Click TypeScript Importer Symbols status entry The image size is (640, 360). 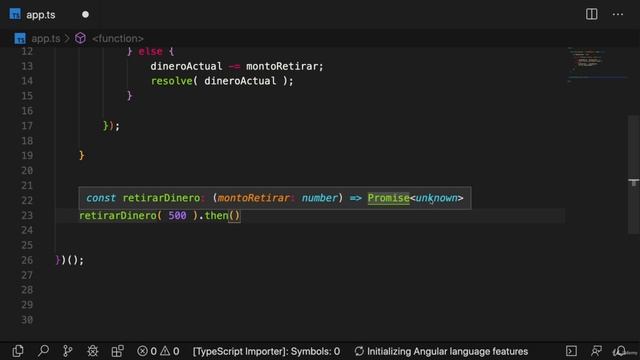click(266, 351)
